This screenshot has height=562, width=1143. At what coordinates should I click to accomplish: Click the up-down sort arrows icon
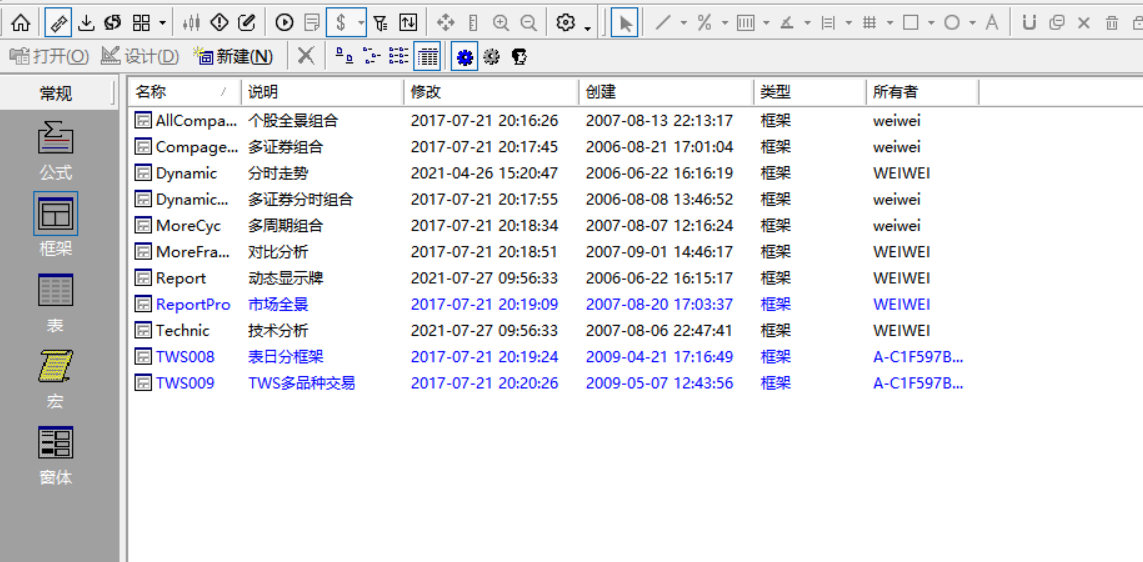(x=409, y=23)
